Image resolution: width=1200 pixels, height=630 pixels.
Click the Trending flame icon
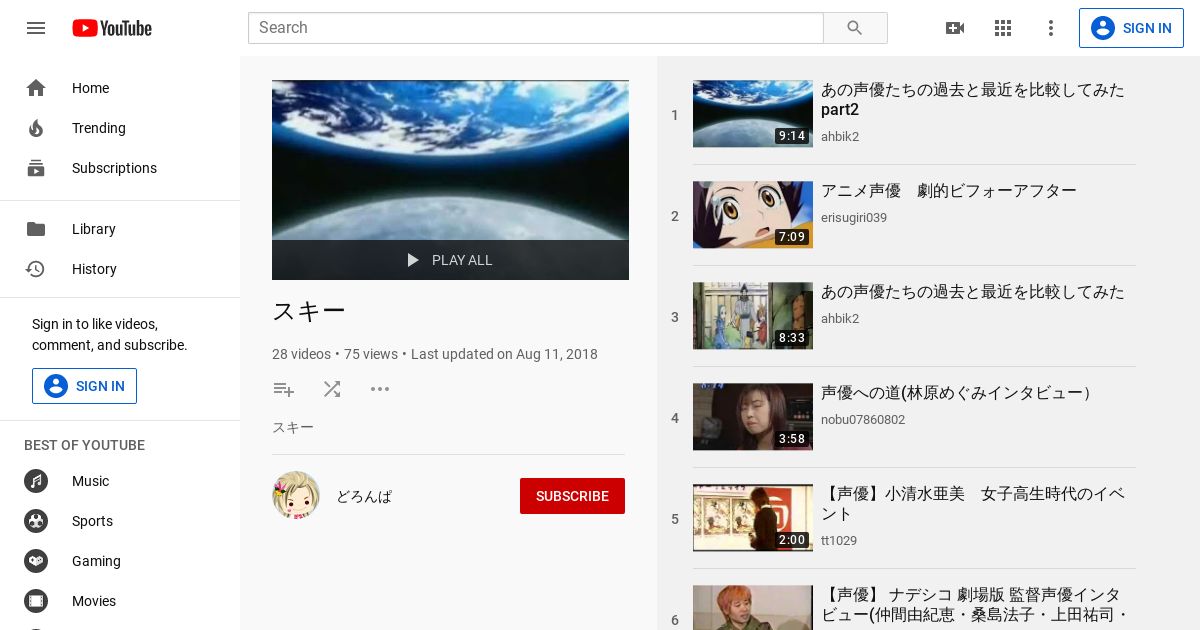[36, 128]
